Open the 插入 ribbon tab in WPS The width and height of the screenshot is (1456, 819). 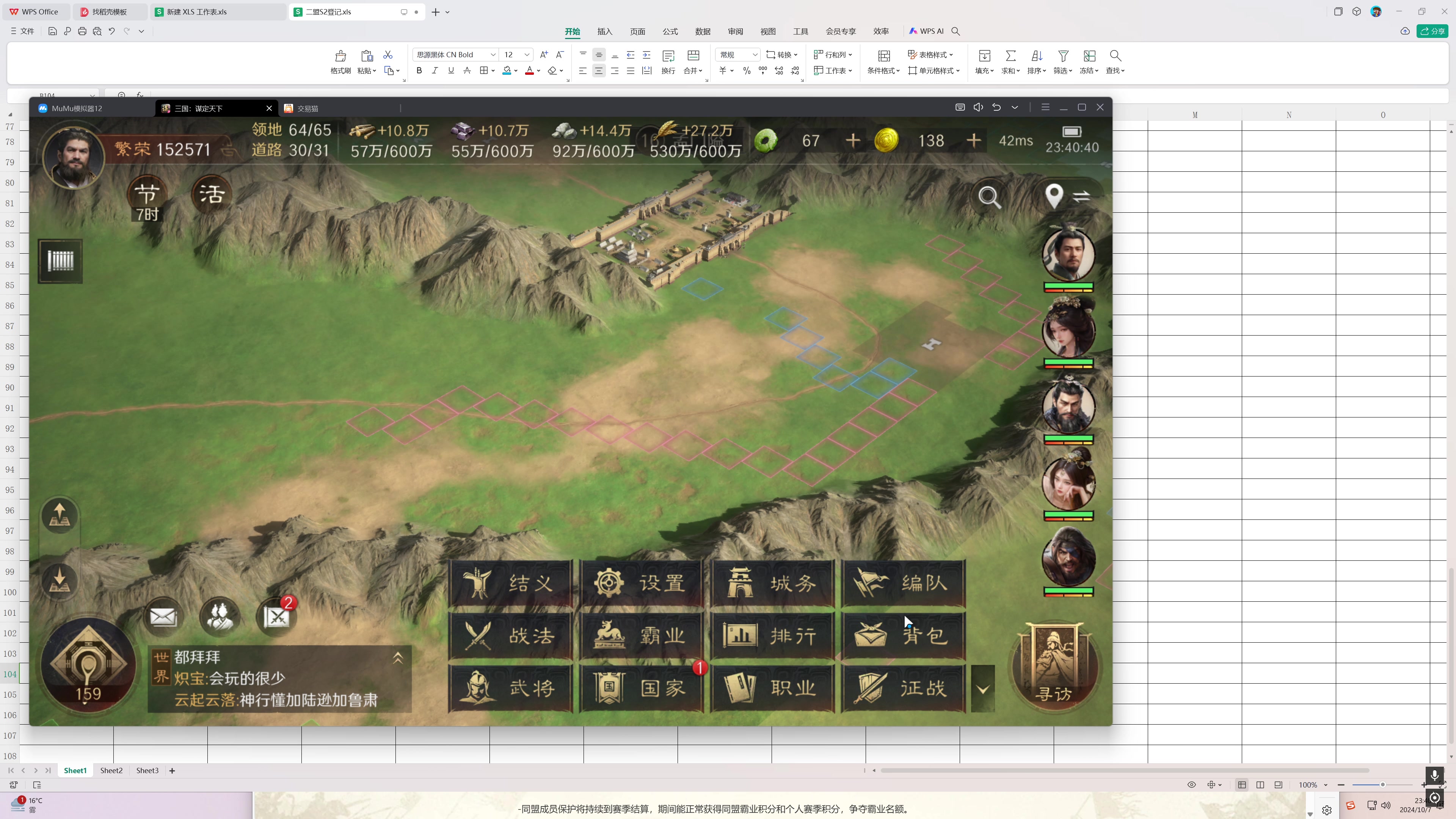click(x=605, y=31)
